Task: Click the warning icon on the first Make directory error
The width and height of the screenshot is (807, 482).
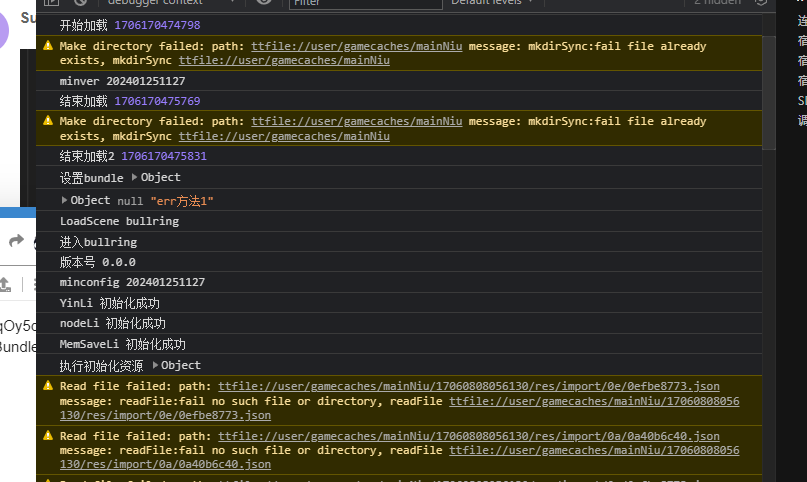Action: point(47,46)
